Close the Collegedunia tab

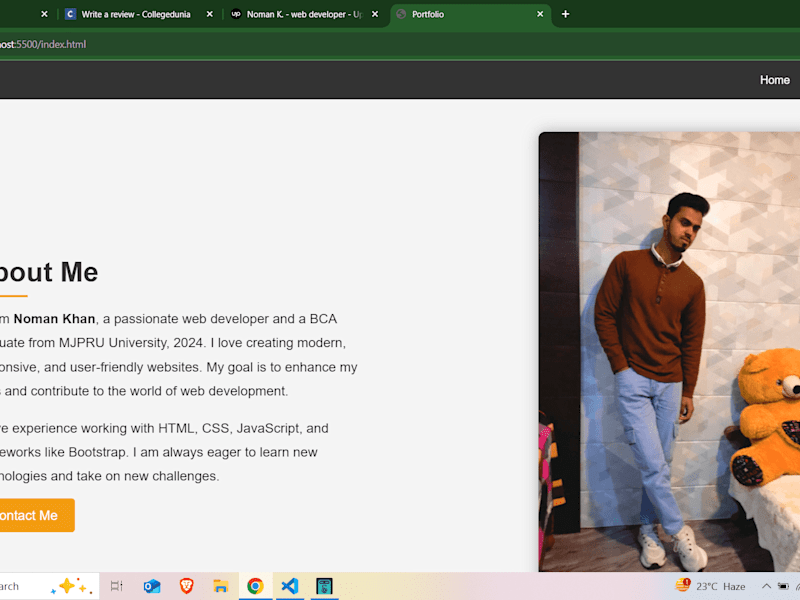click(210, 14)
